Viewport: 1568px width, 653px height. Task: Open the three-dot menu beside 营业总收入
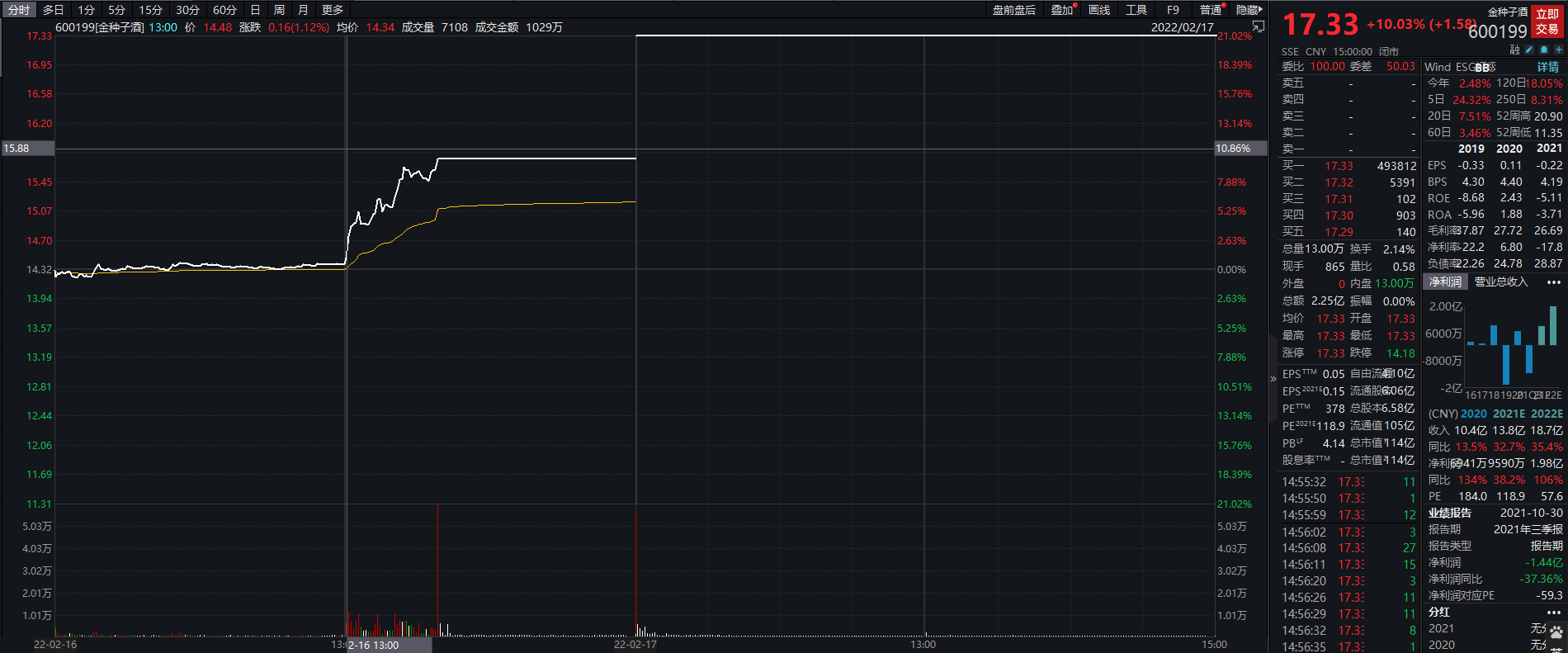click(x=1554, y=282)
